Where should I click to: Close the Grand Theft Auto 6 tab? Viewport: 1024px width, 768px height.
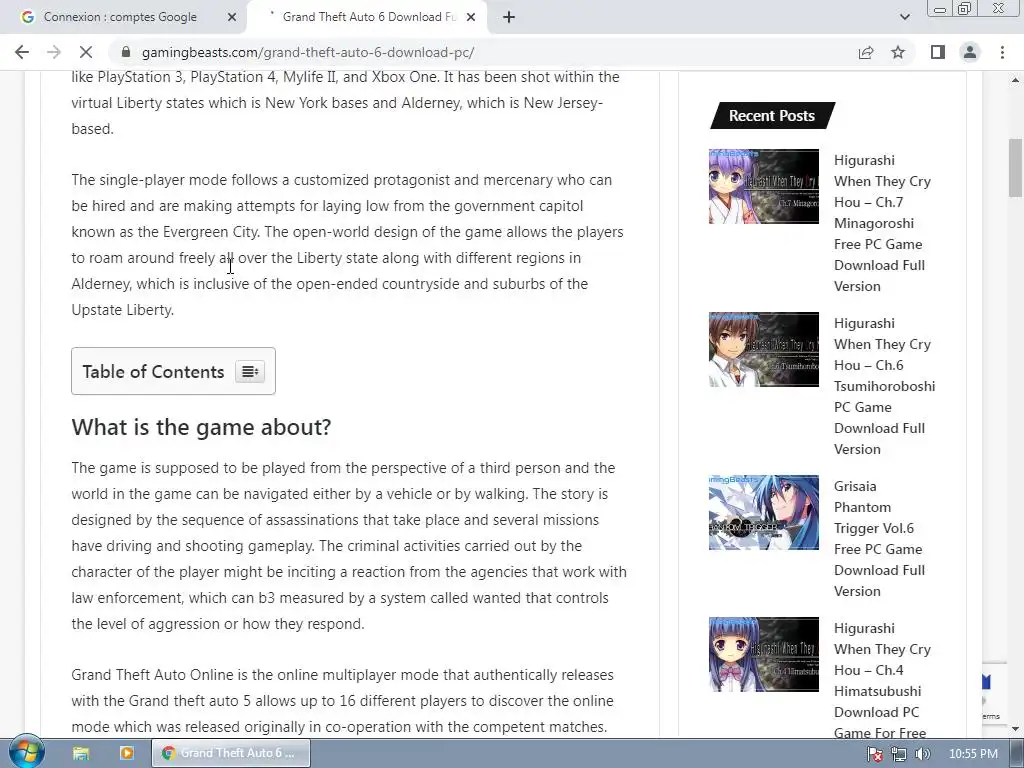(x=471, y=17)
